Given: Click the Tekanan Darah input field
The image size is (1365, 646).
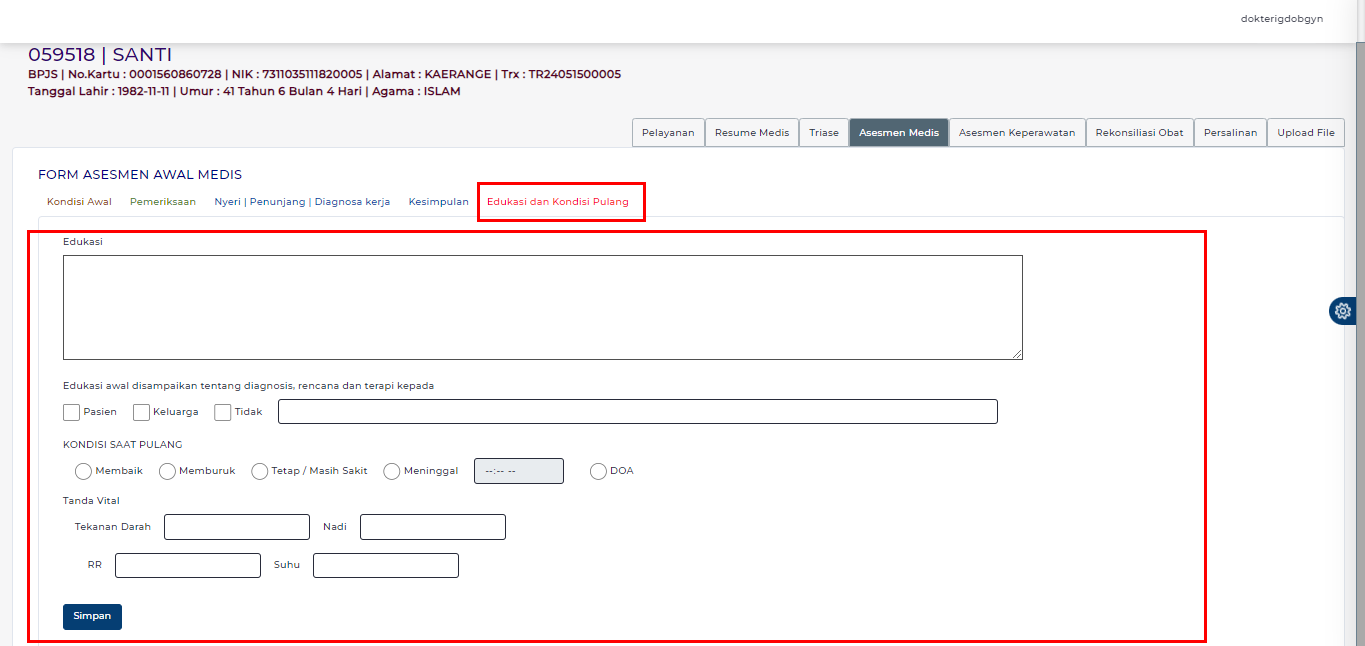Looking at the screenshot, I should pos(237,527).
